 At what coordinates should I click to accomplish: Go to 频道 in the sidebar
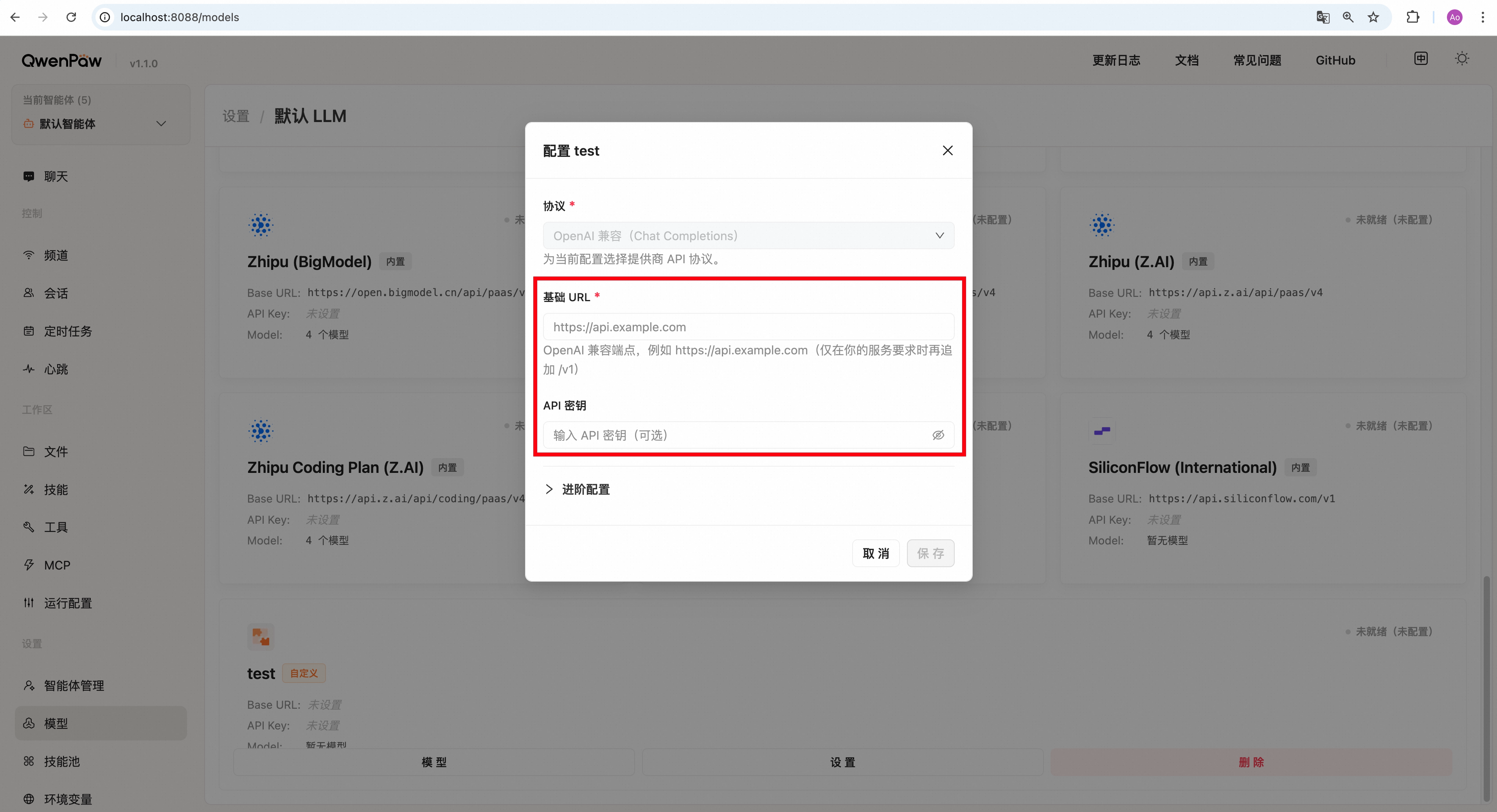[101, 255]
